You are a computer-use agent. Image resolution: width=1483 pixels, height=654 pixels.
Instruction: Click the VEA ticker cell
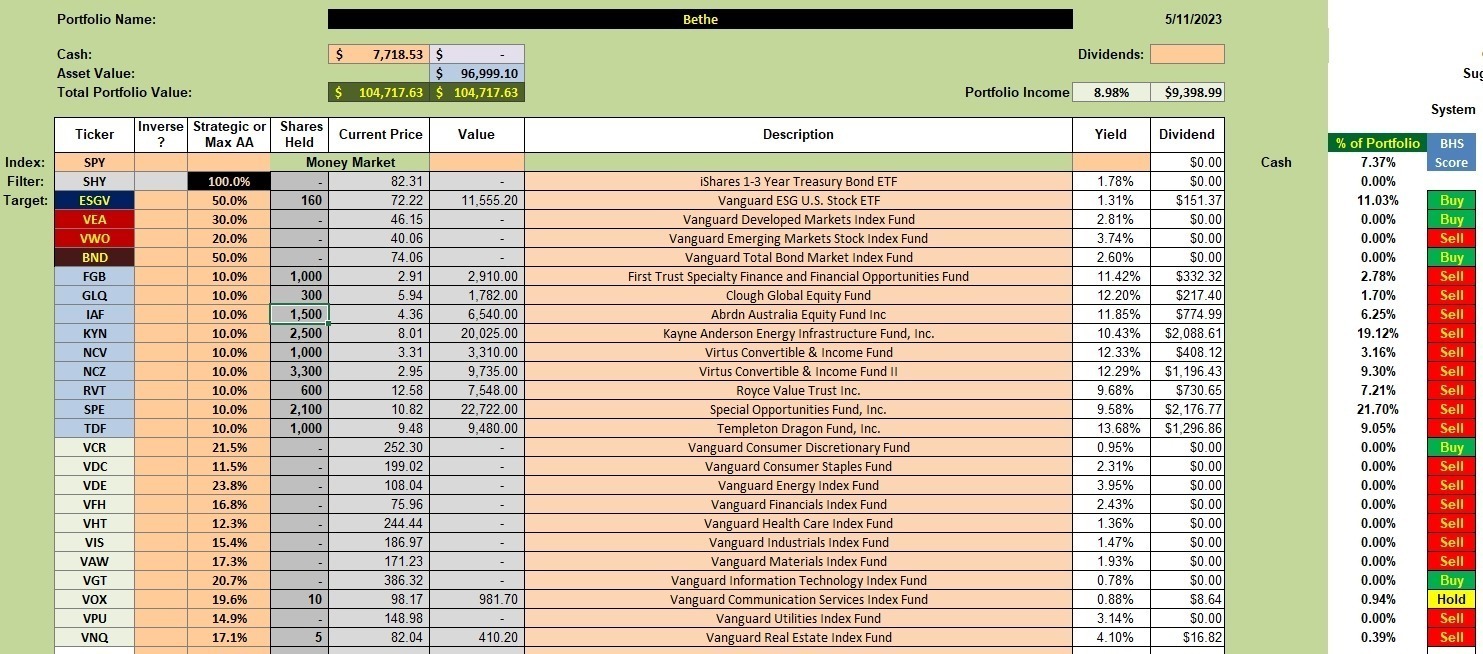[x=95, y=219]
